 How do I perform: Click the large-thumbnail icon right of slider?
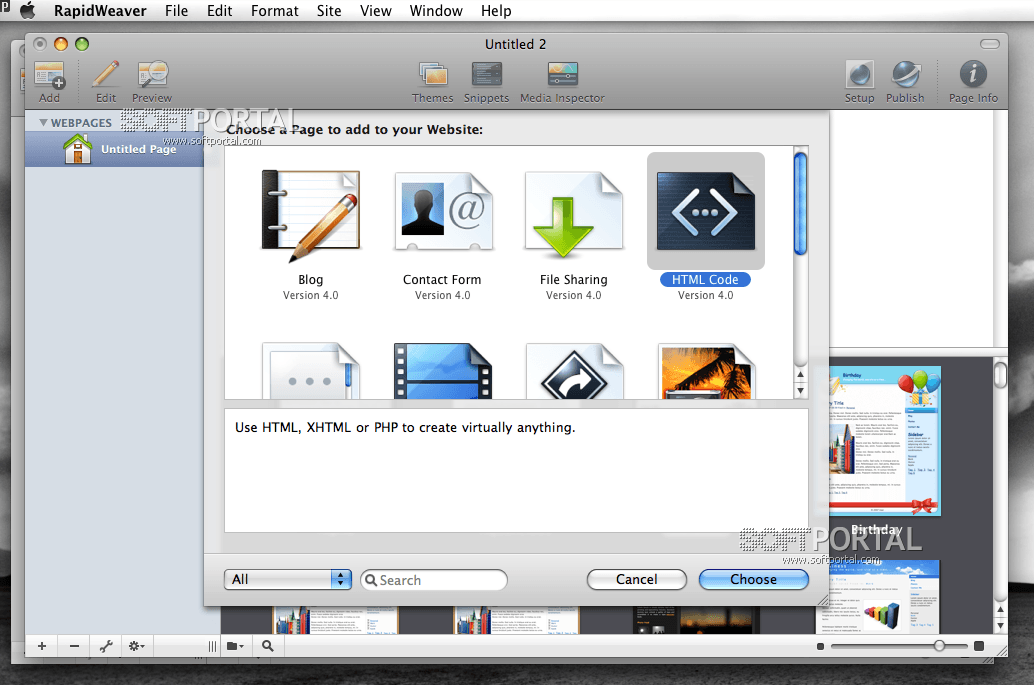pos(979,646)
